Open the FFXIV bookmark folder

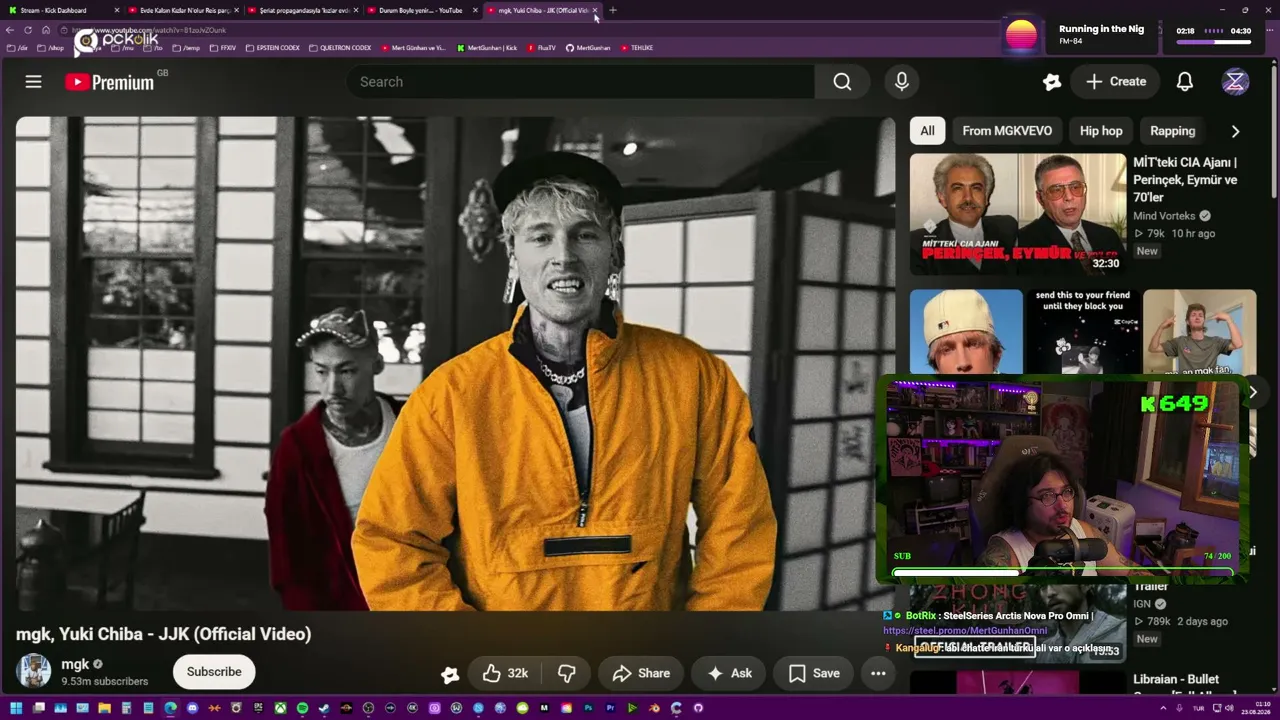point(223,47)
